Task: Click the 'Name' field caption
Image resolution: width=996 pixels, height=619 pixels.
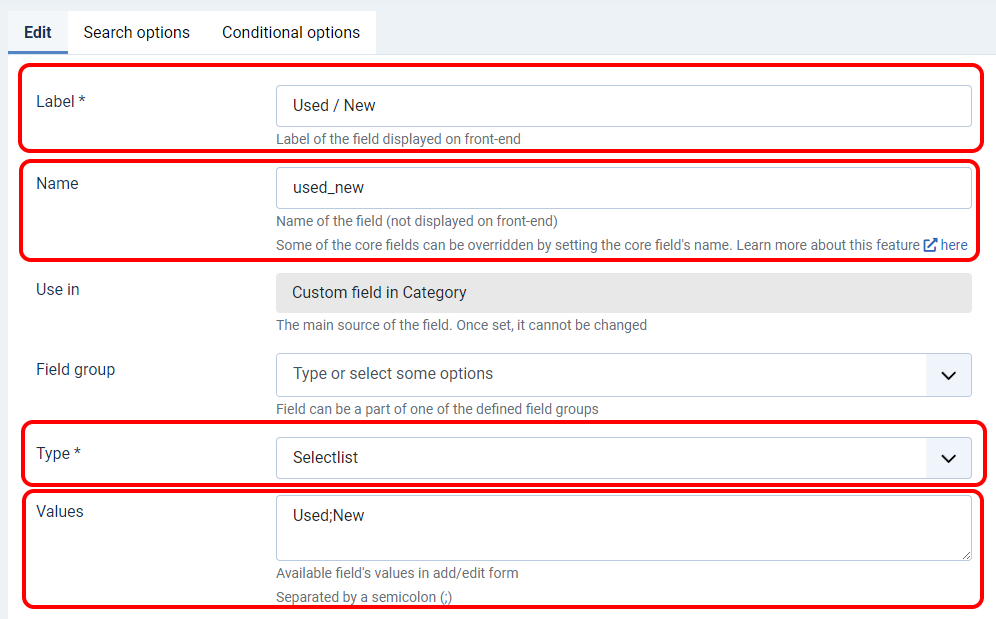Action: pyautogui.click(x=57, y=184)
